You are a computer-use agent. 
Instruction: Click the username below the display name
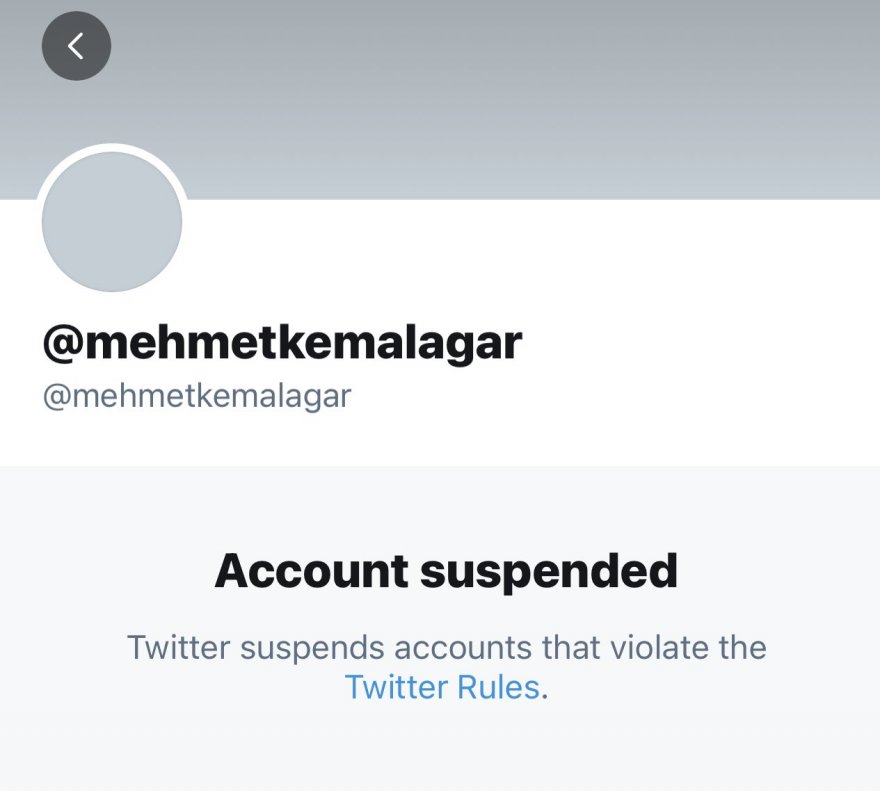pyautogui.click(x=197, y=396)
